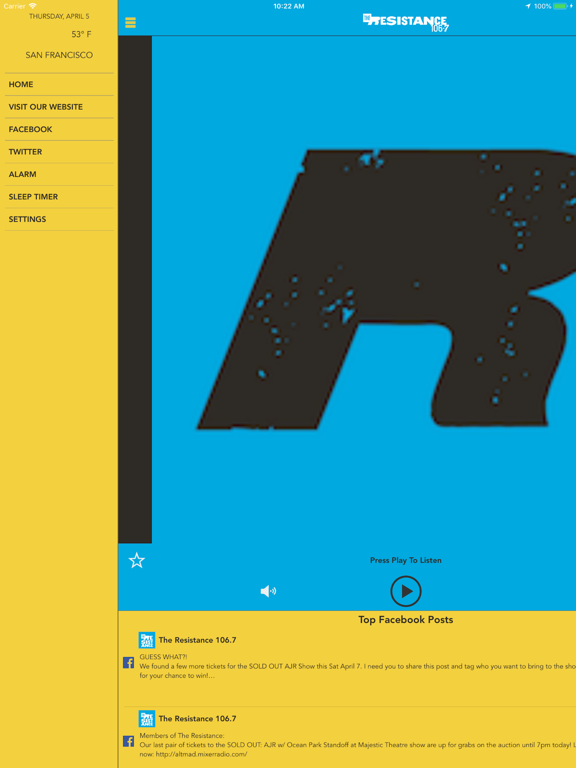Tap the altmad.mixerradio.com link
Viewport: 576px width, 768px height.
tap(202, 754)
